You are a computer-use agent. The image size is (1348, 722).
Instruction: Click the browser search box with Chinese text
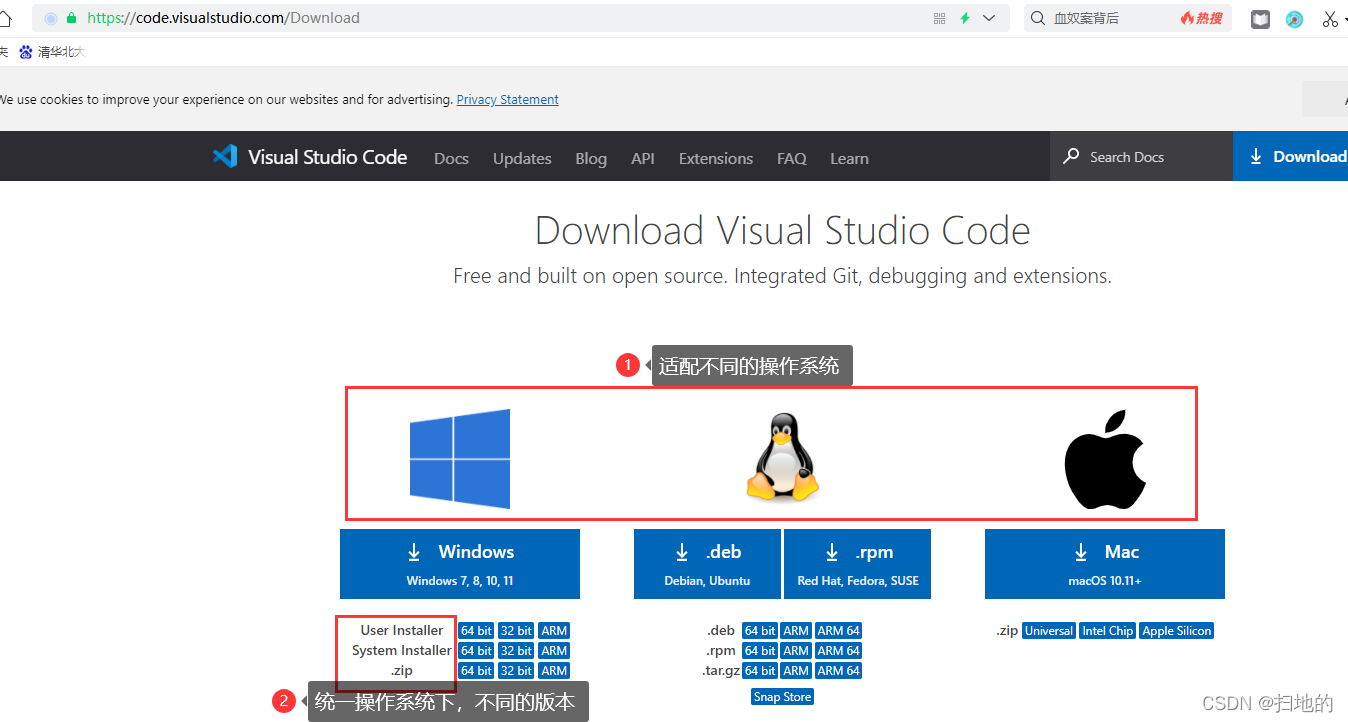tap(1128, 18)
